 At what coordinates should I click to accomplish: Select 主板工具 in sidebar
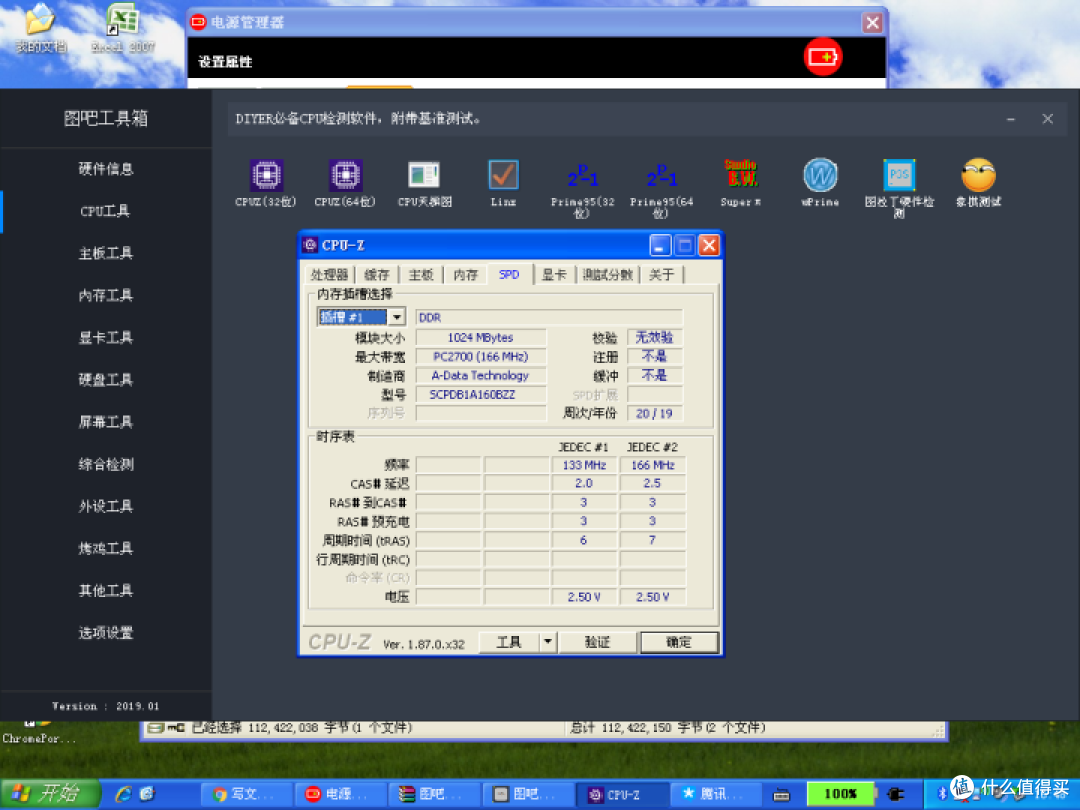tap(105, 253)
